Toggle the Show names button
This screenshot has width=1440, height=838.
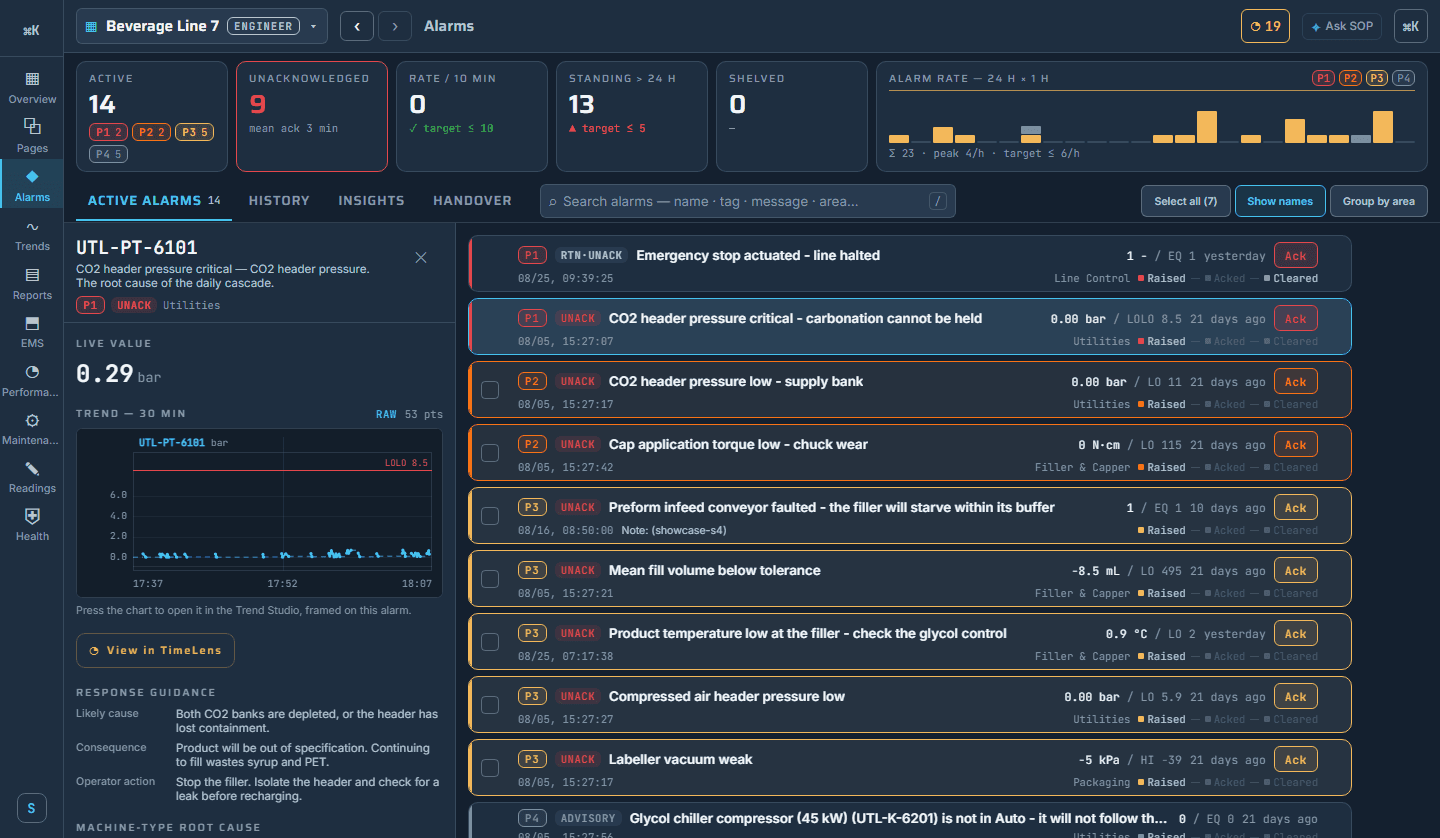tap(1280, 201)
